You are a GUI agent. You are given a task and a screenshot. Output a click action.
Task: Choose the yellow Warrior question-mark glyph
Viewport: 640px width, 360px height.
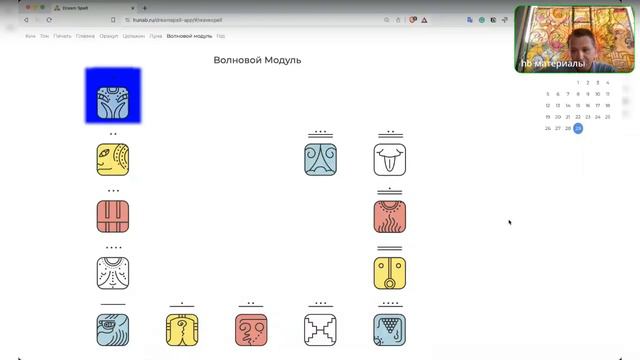coord(182,330)
